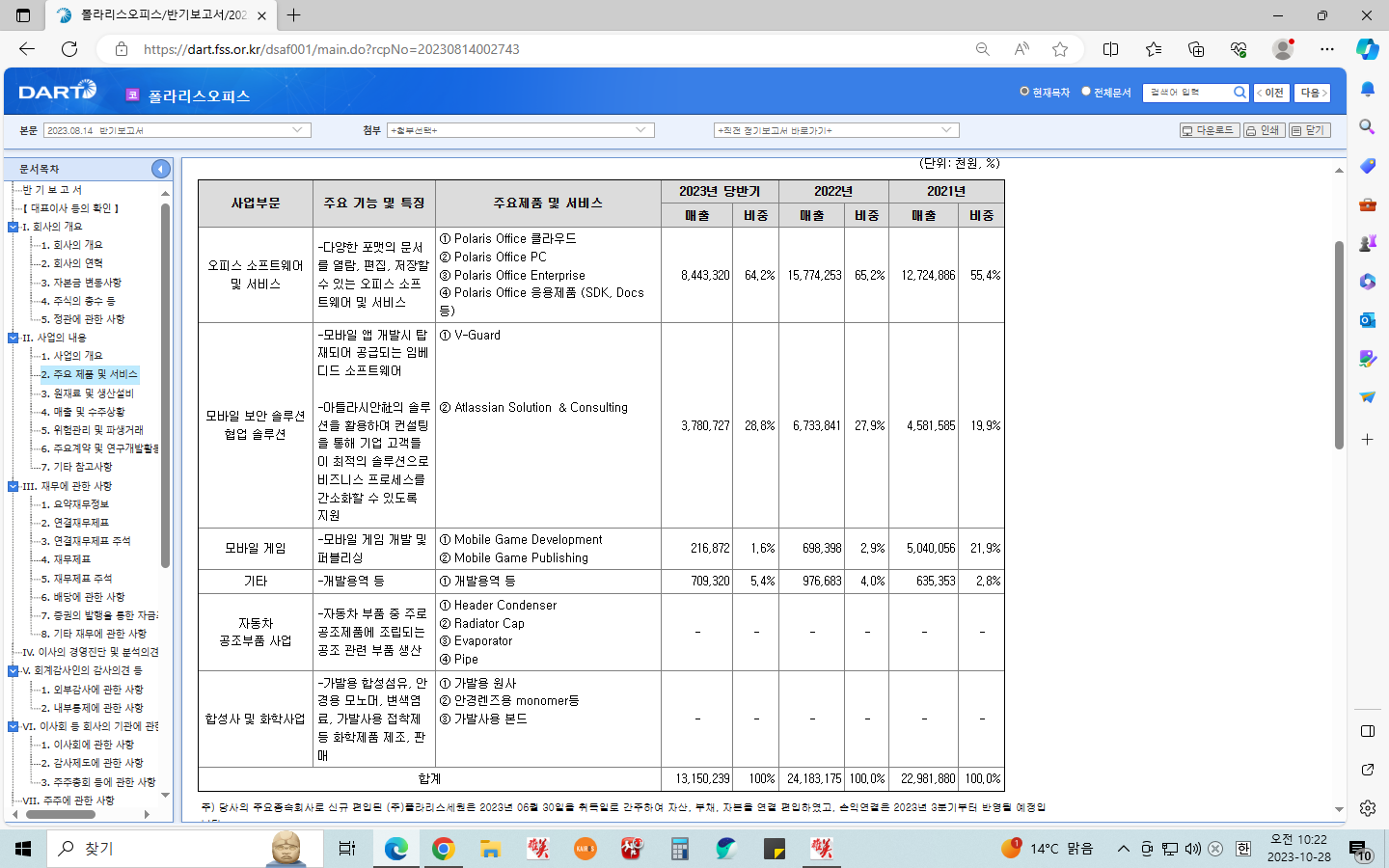This screenshot has width=1389, height=868.
Task: Open File Explorer from the taskbar
Action: tap(490, 849)
